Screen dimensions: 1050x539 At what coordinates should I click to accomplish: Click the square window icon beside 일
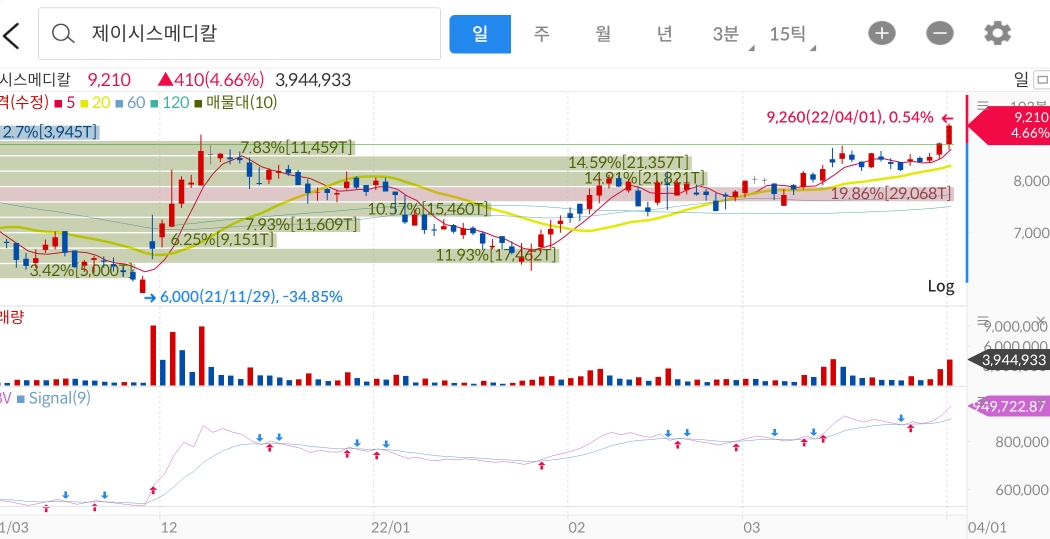[x=1041, y=80]
